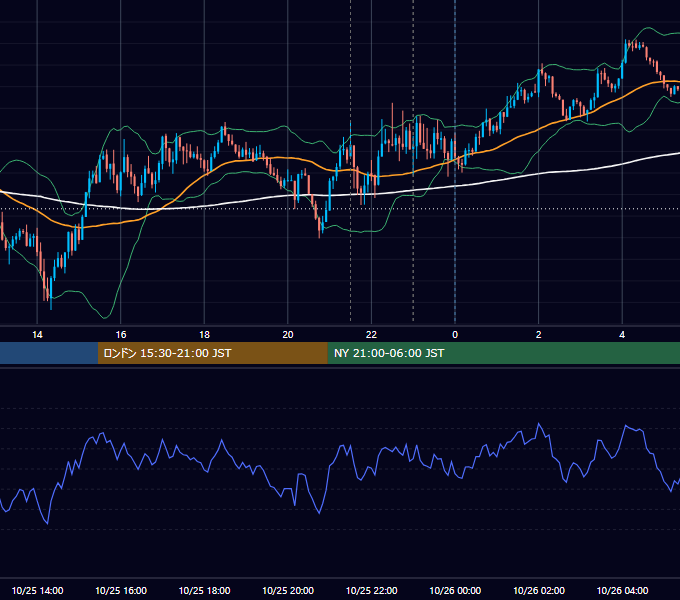Select the 10/25 18:00 date label

[x=204, y=590]
